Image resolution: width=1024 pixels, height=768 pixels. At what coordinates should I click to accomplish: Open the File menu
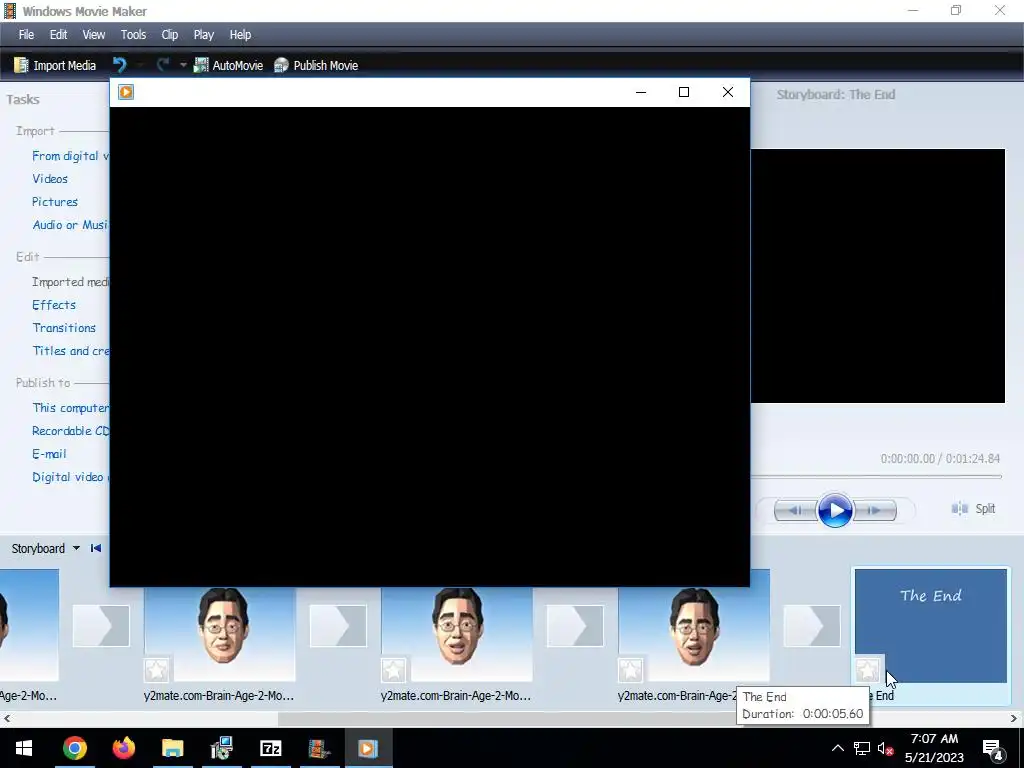(26, 35)
